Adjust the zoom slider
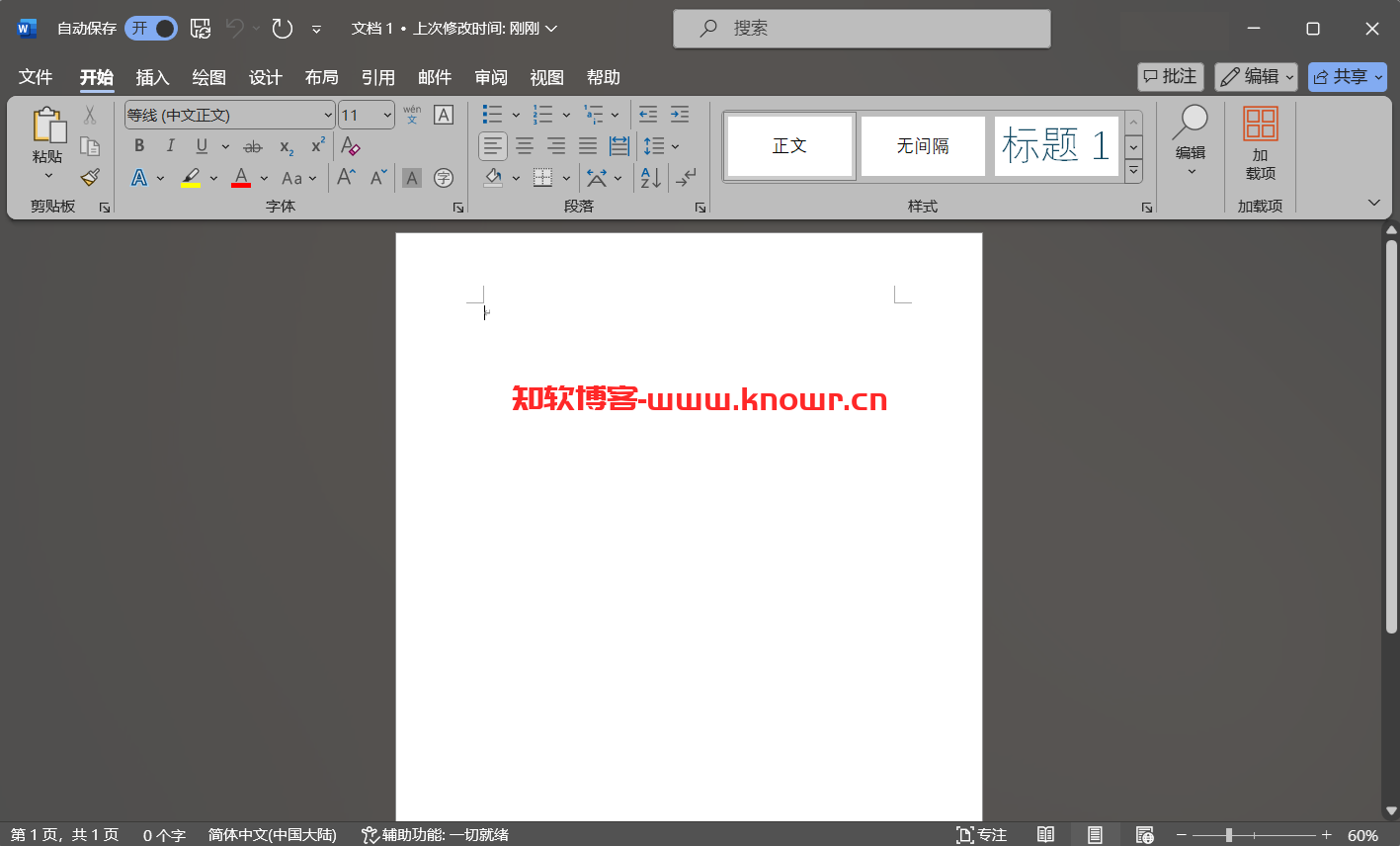The height and width of the screenshot is (846, 1400). point(1229,835)
